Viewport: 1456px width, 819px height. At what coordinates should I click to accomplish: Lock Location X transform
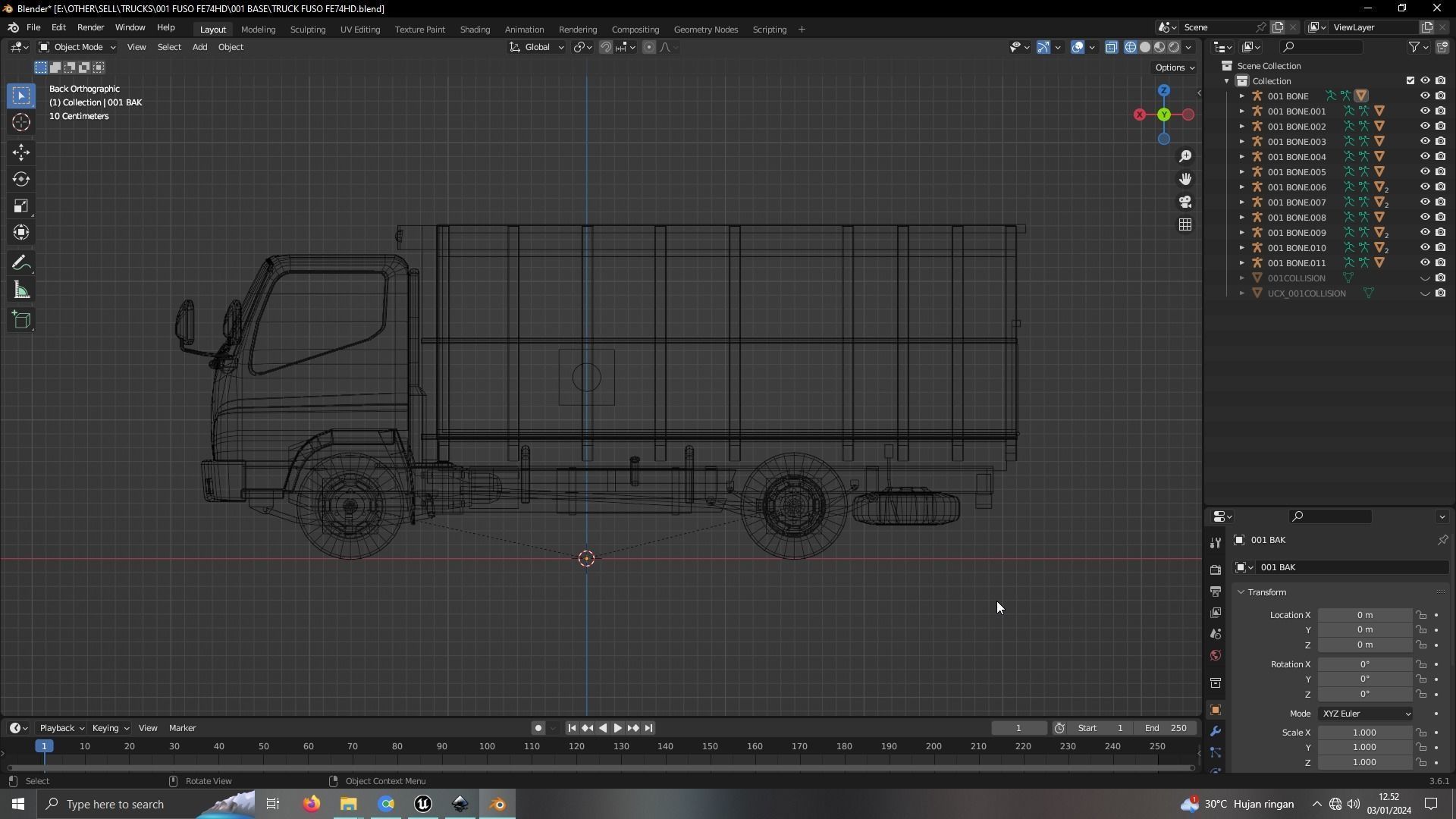pos(1421,615)
